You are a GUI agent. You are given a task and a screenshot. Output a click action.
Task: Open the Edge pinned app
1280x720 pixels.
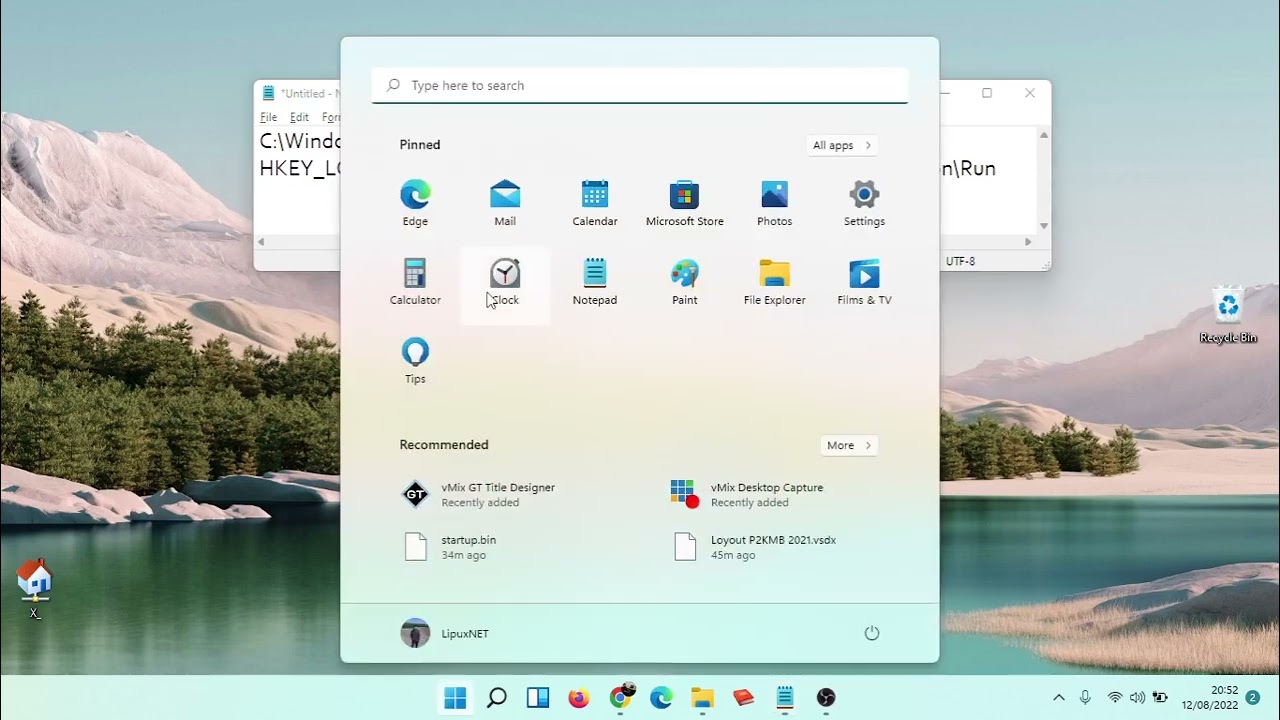coord(415,203)
